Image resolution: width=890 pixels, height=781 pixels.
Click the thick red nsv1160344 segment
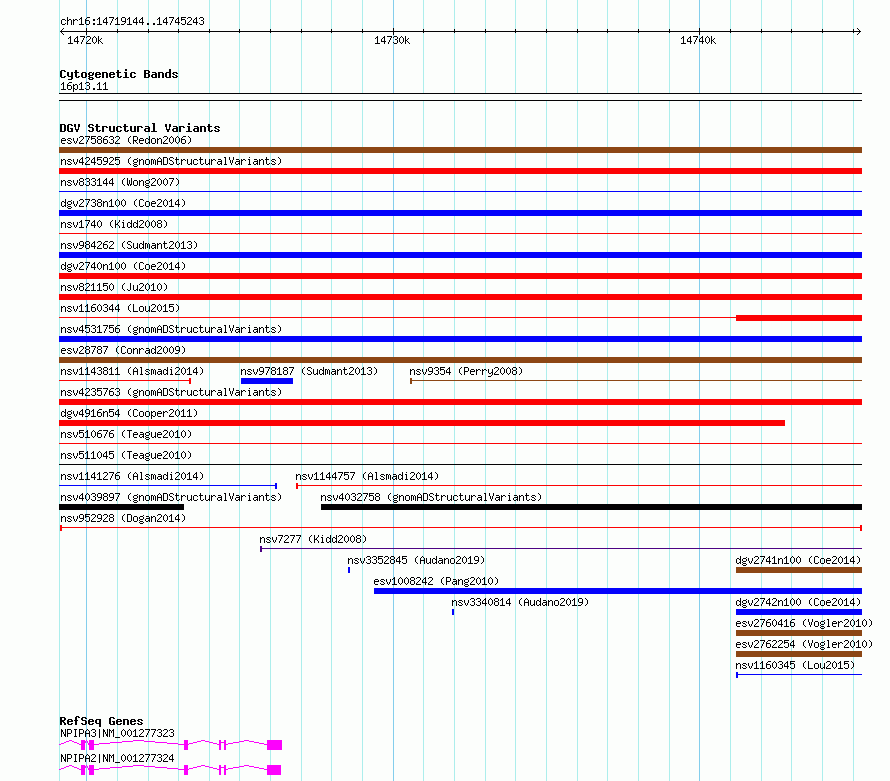coord(799,318)
